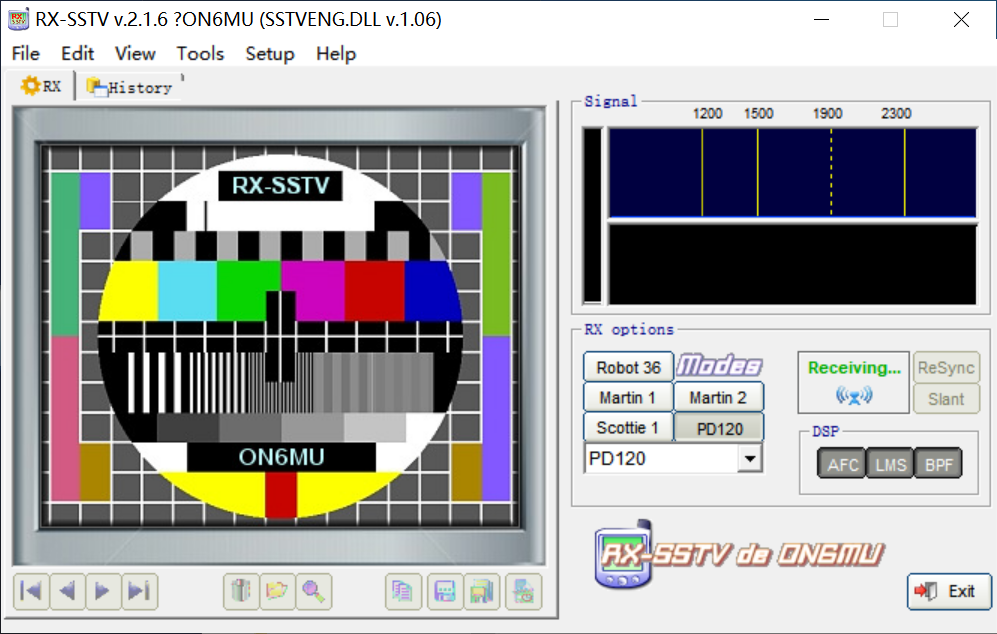Open the folder icon button
Image resolution: width=997 pixels, height=634 pixels.
coord(277,591)
